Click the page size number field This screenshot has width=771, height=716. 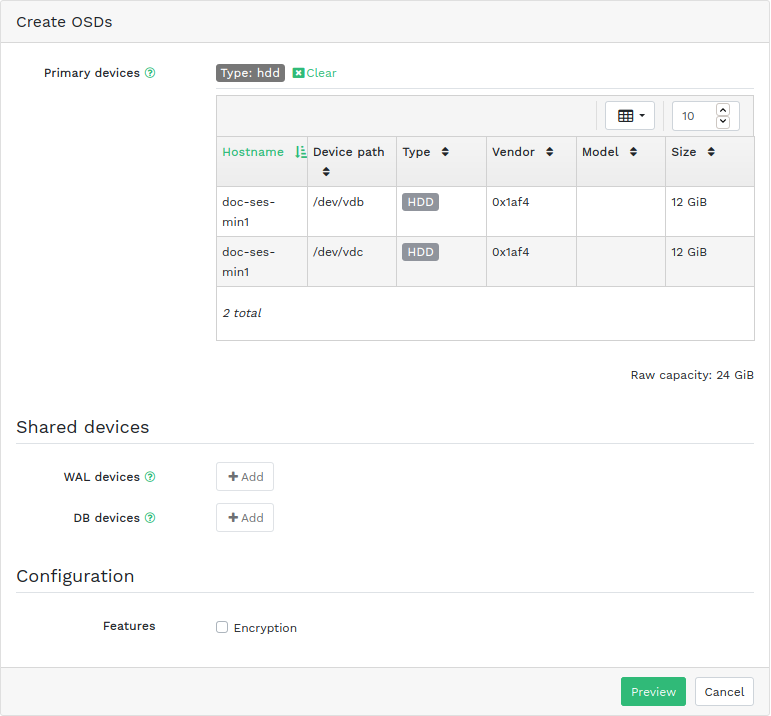coord(693,116)
